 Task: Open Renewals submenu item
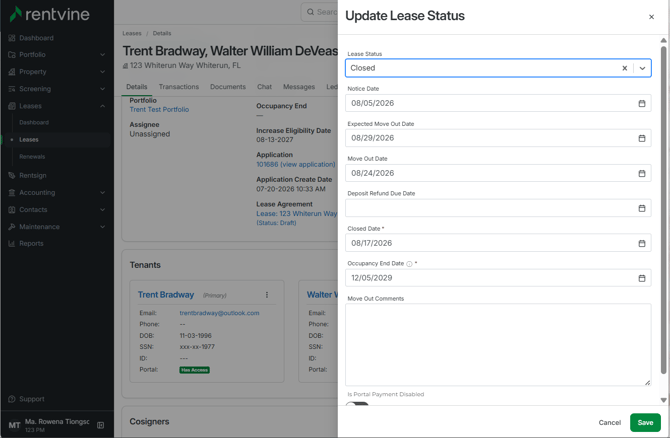[32, 157]
